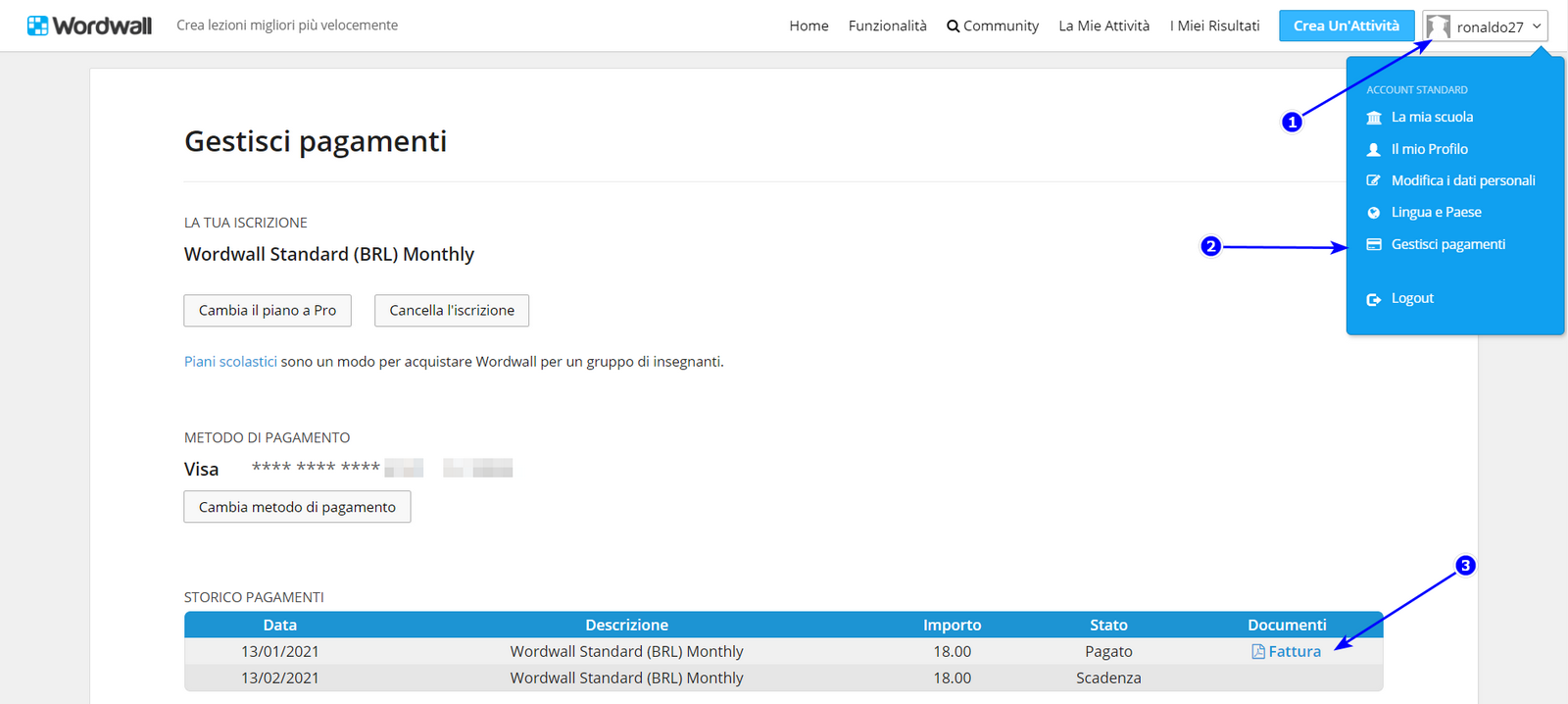The height and width of the screenshot is (704, 1568).
Task: Click Wordwall Standard (BRL) Monthly subscription title
Action: pos(329,255)
